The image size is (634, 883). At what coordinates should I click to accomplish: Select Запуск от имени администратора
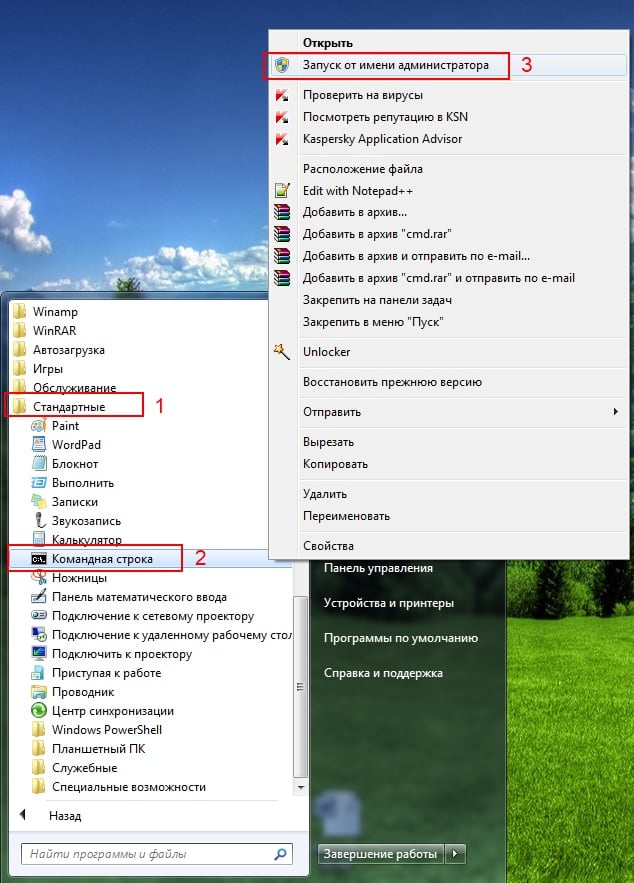[x=395, y=65]
